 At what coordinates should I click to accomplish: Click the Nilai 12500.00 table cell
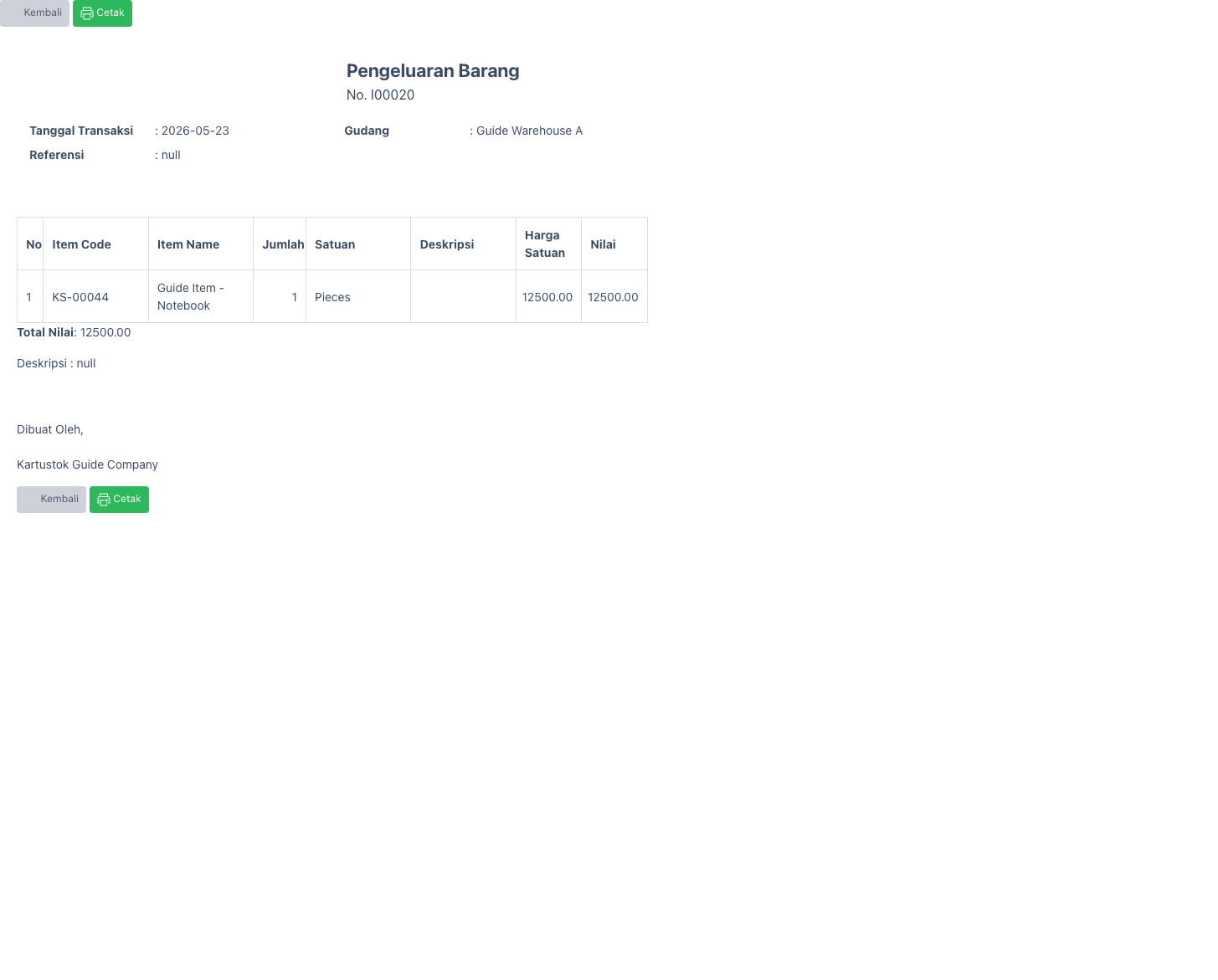tap(614, 297)
